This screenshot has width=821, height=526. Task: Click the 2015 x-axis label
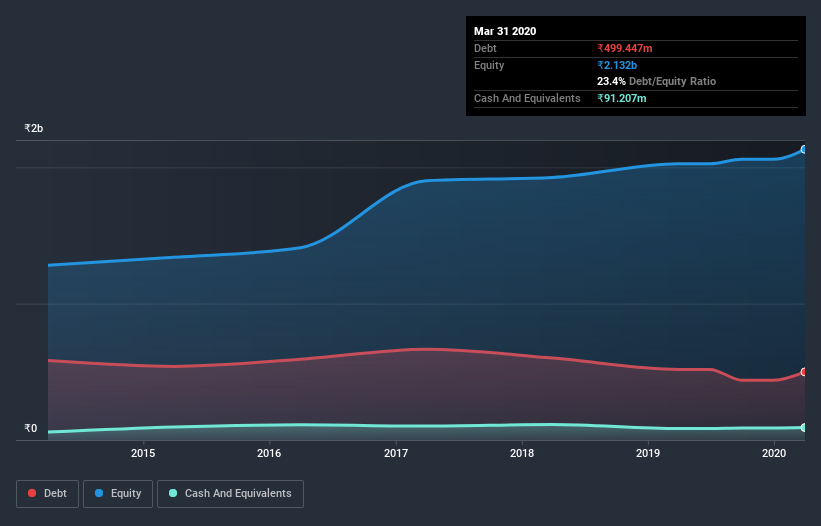click(143, 453)
